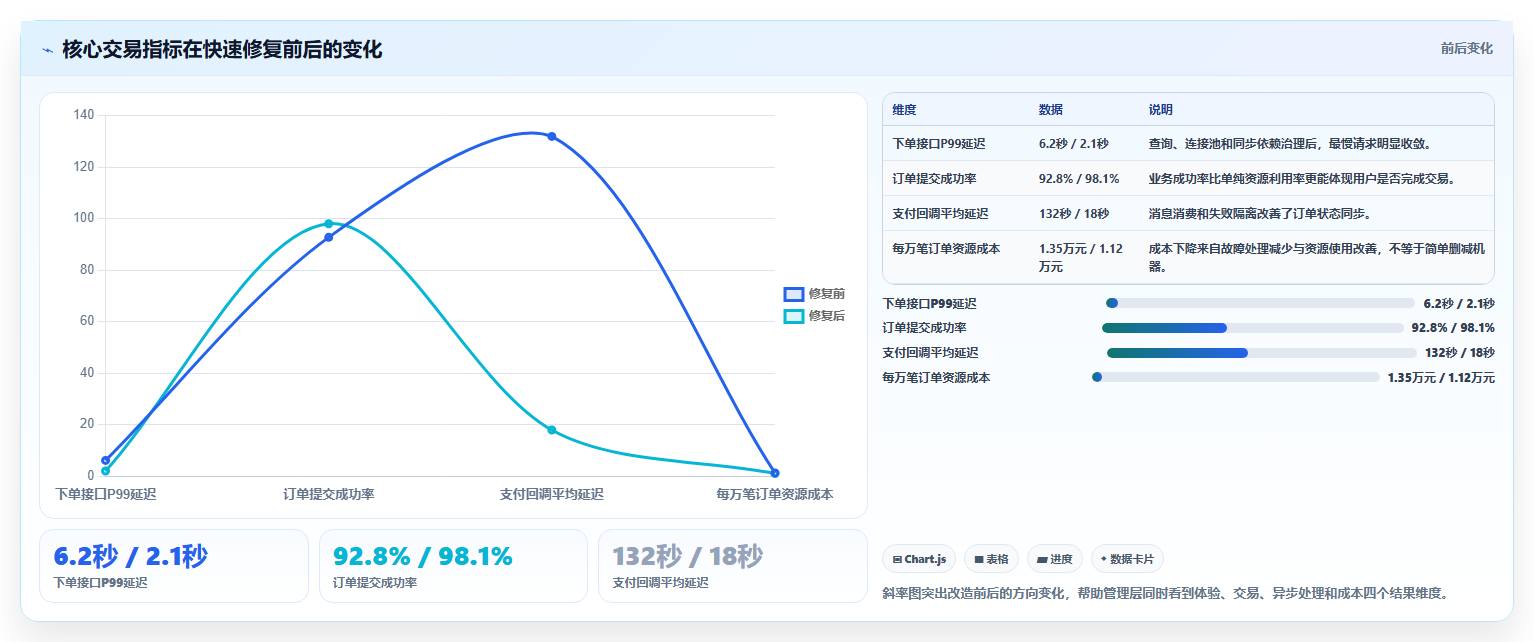Click description 消息消费和失败隔离改善了订单状态同步
The height and width of the screenshot is (642, 1534).
(1260, 213)
